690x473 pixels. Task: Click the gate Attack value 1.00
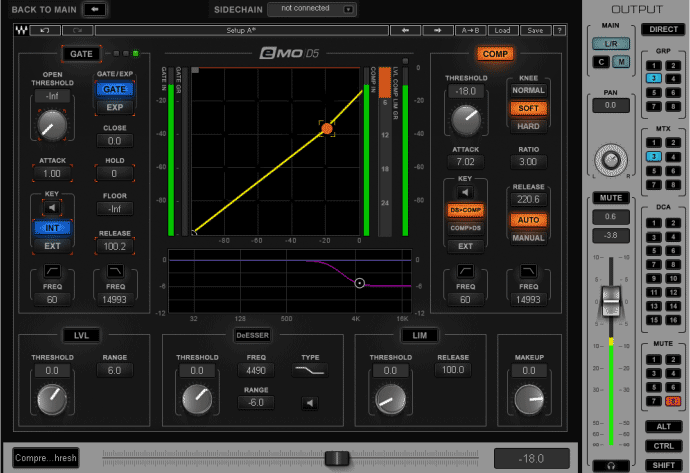click(52, 173)
